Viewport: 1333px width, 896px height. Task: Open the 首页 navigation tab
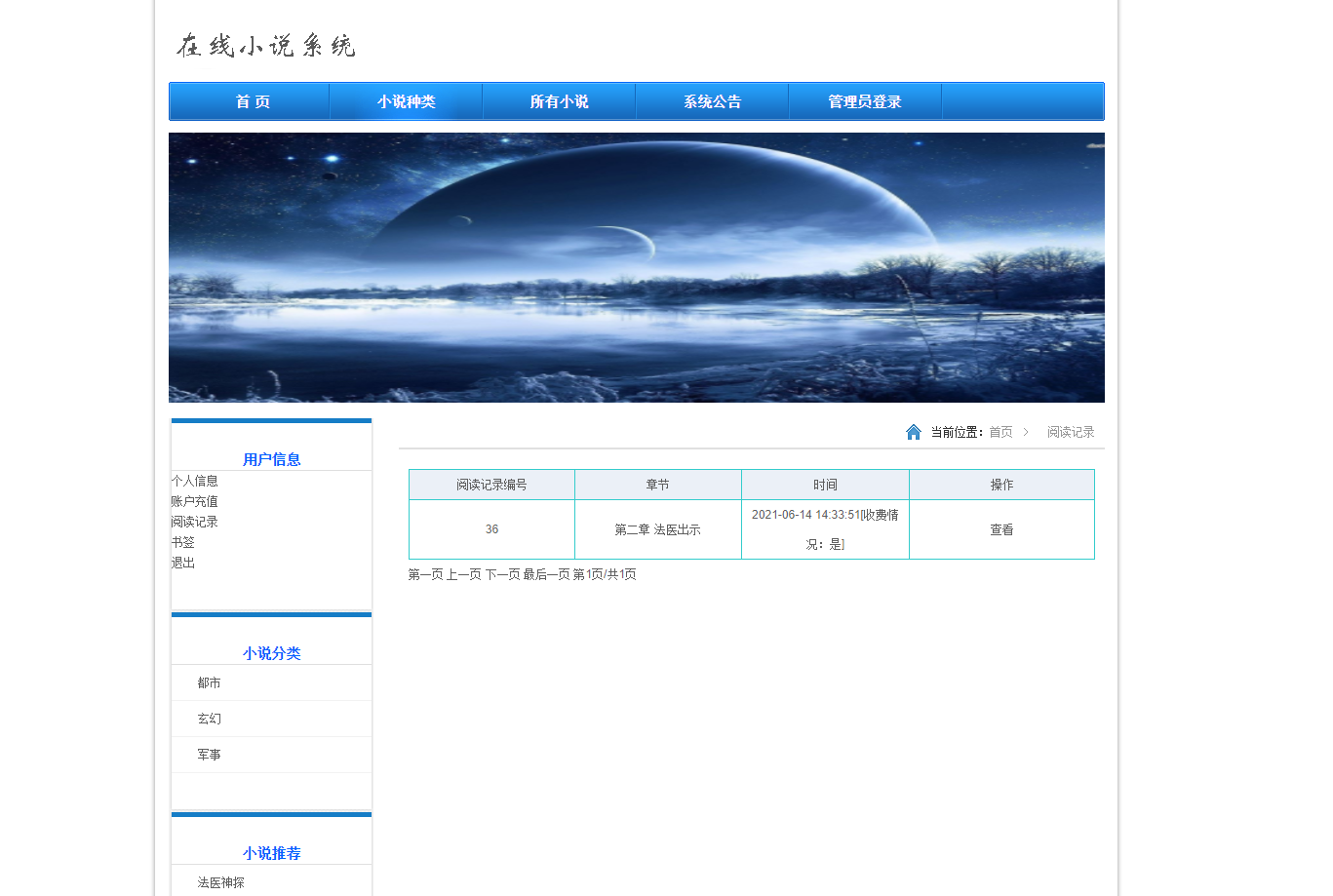(x=250, y=100)
